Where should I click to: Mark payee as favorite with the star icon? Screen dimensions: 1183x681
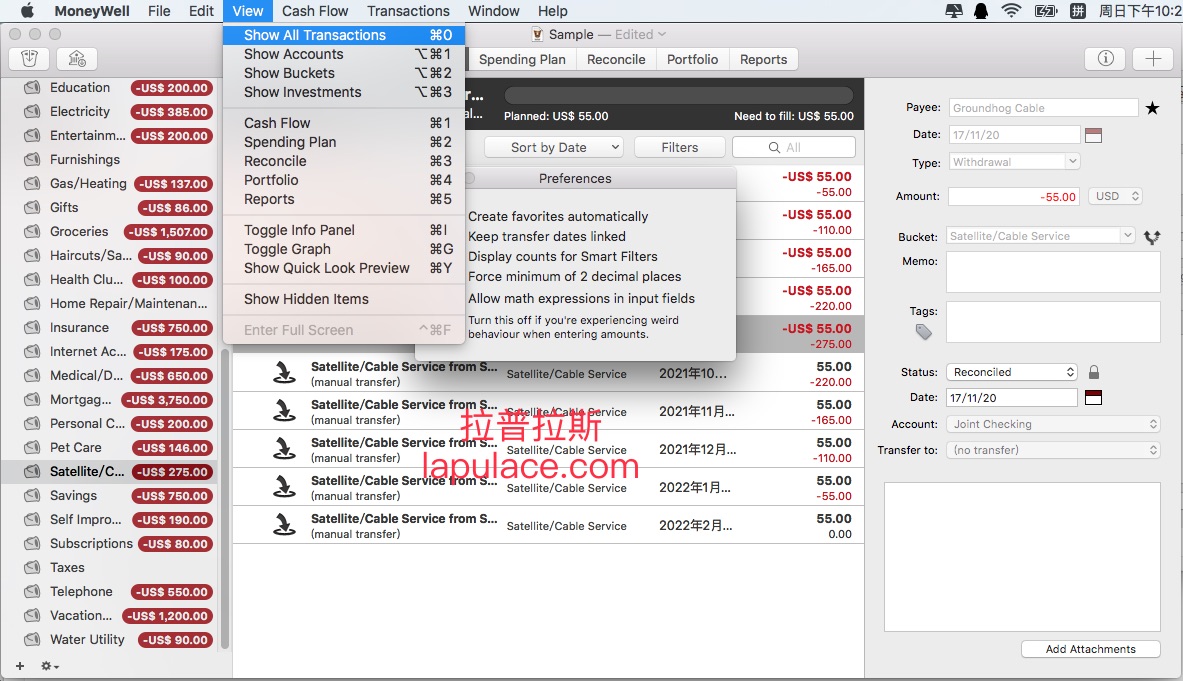(x=1152, y=108)
